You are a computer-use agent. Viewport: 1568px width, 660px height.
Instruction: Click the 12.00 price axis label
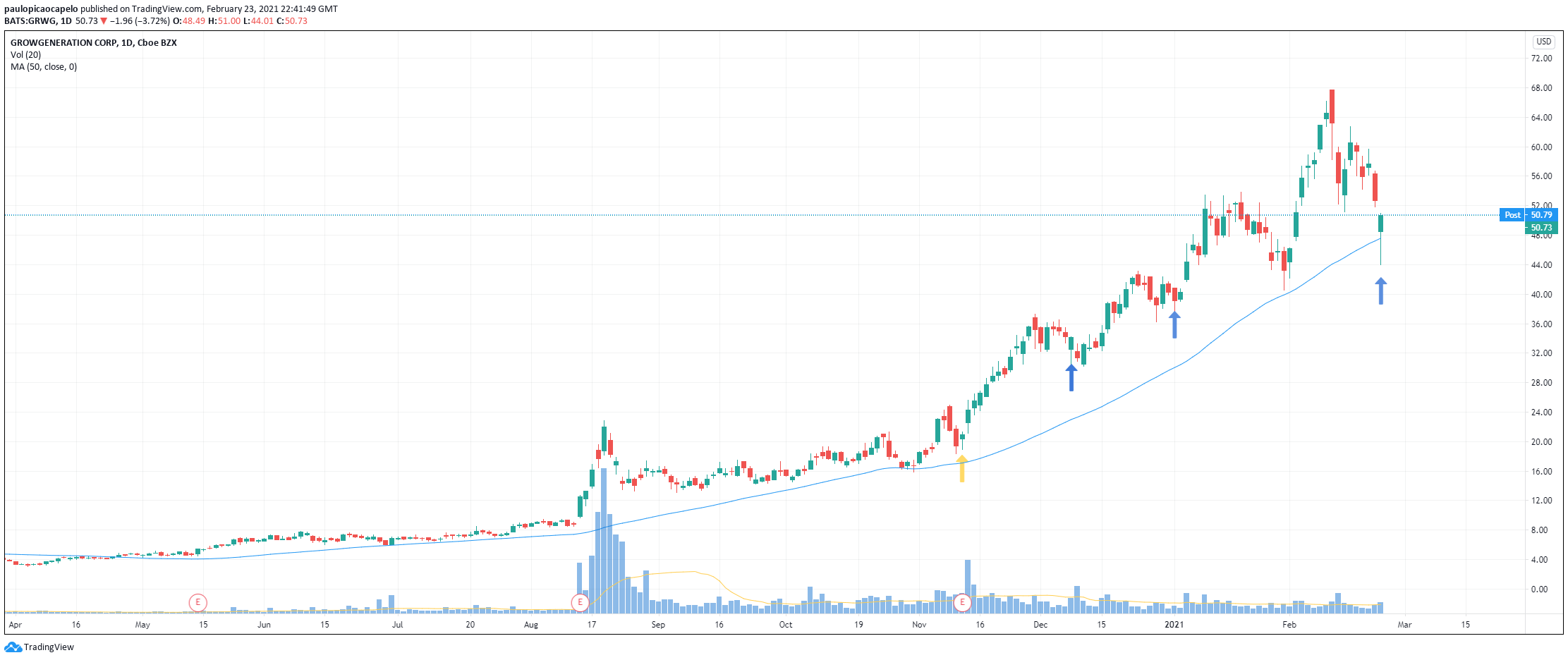pyautogui.click(x=1541, y=501)
